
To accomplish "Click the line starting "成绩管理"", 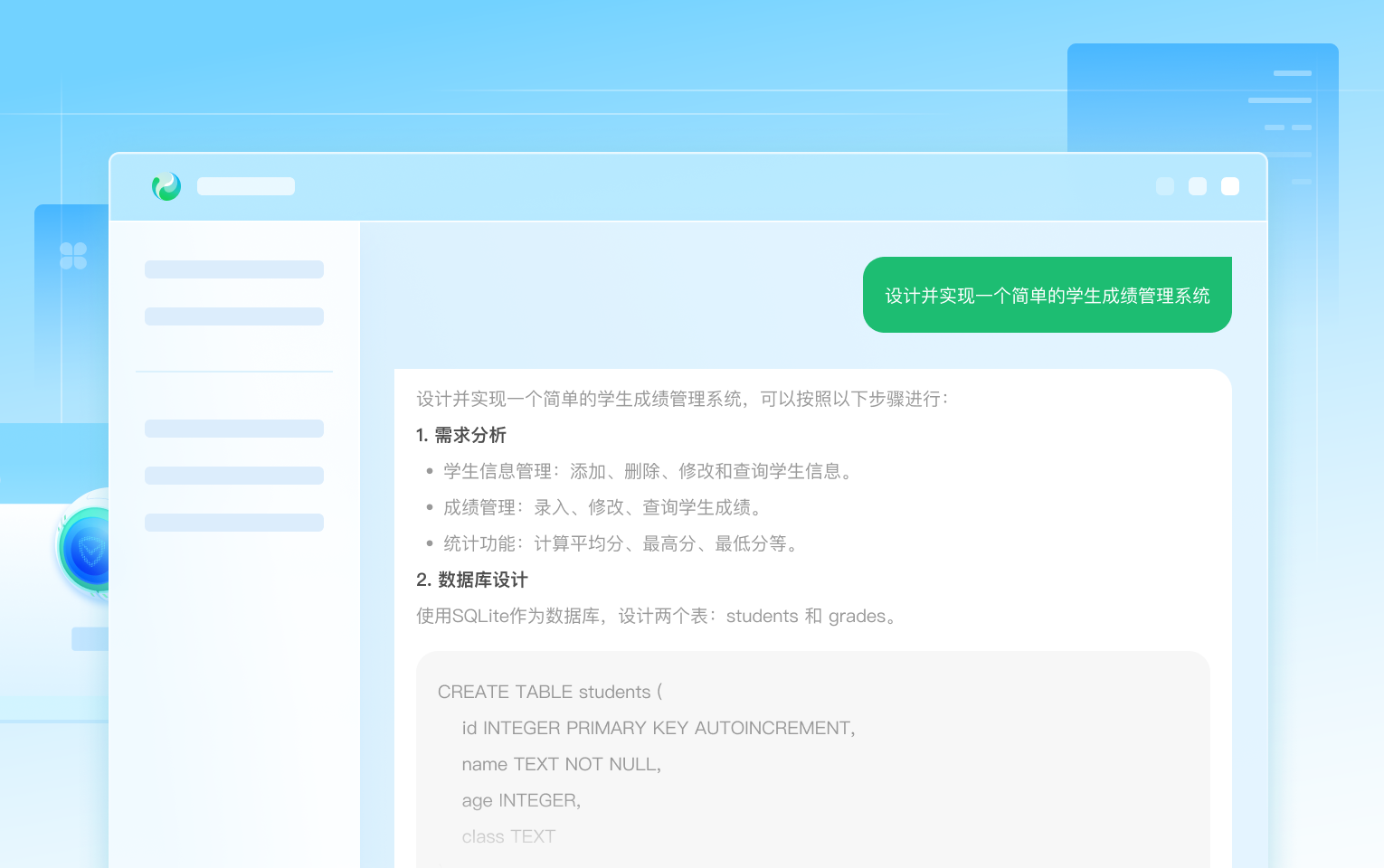I will pyautogui.click(x=604, y=507).
